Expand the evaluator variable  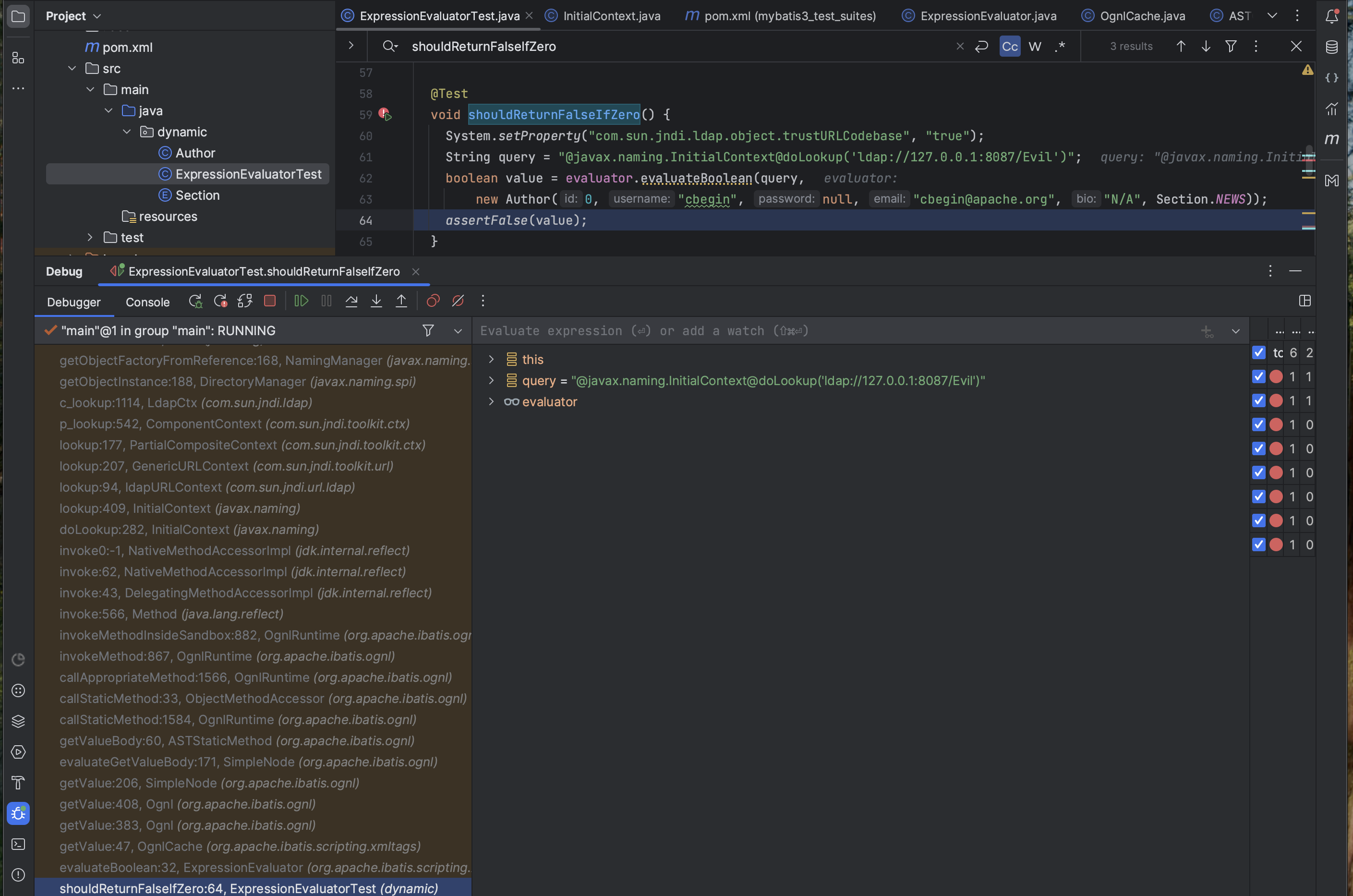(491, 401)
